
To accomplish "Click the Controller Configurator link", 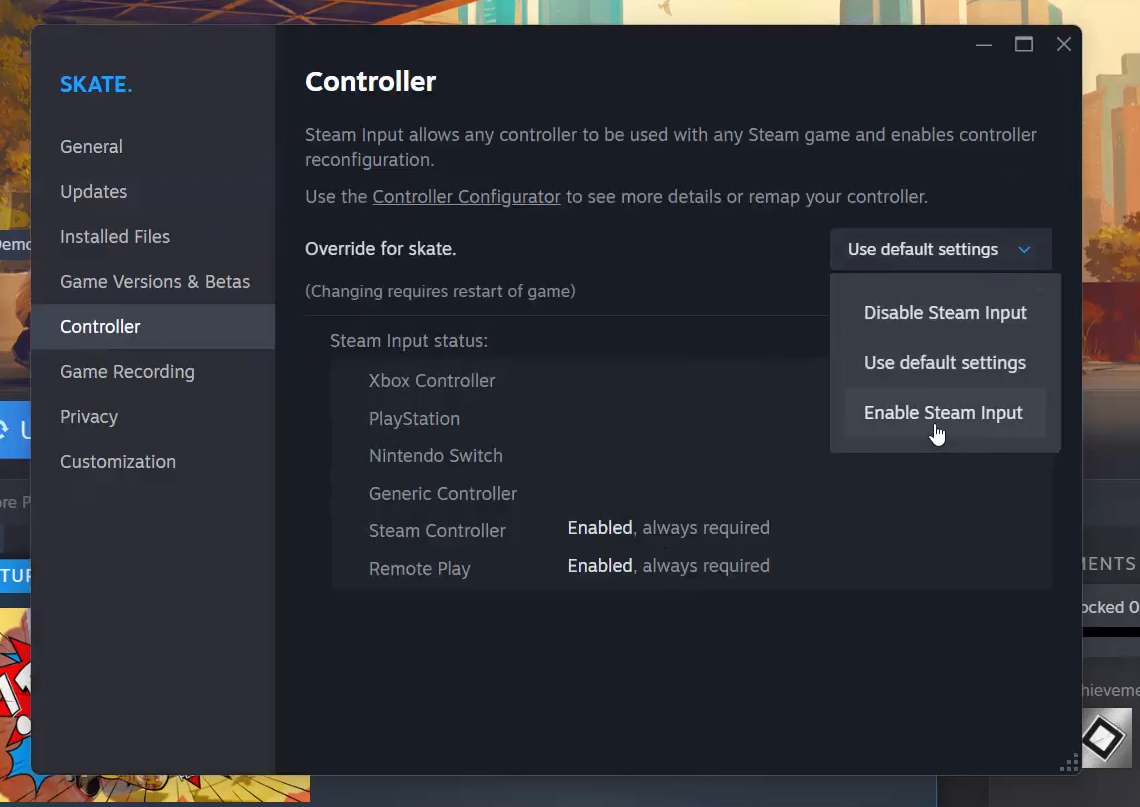I will coord(466,197).
